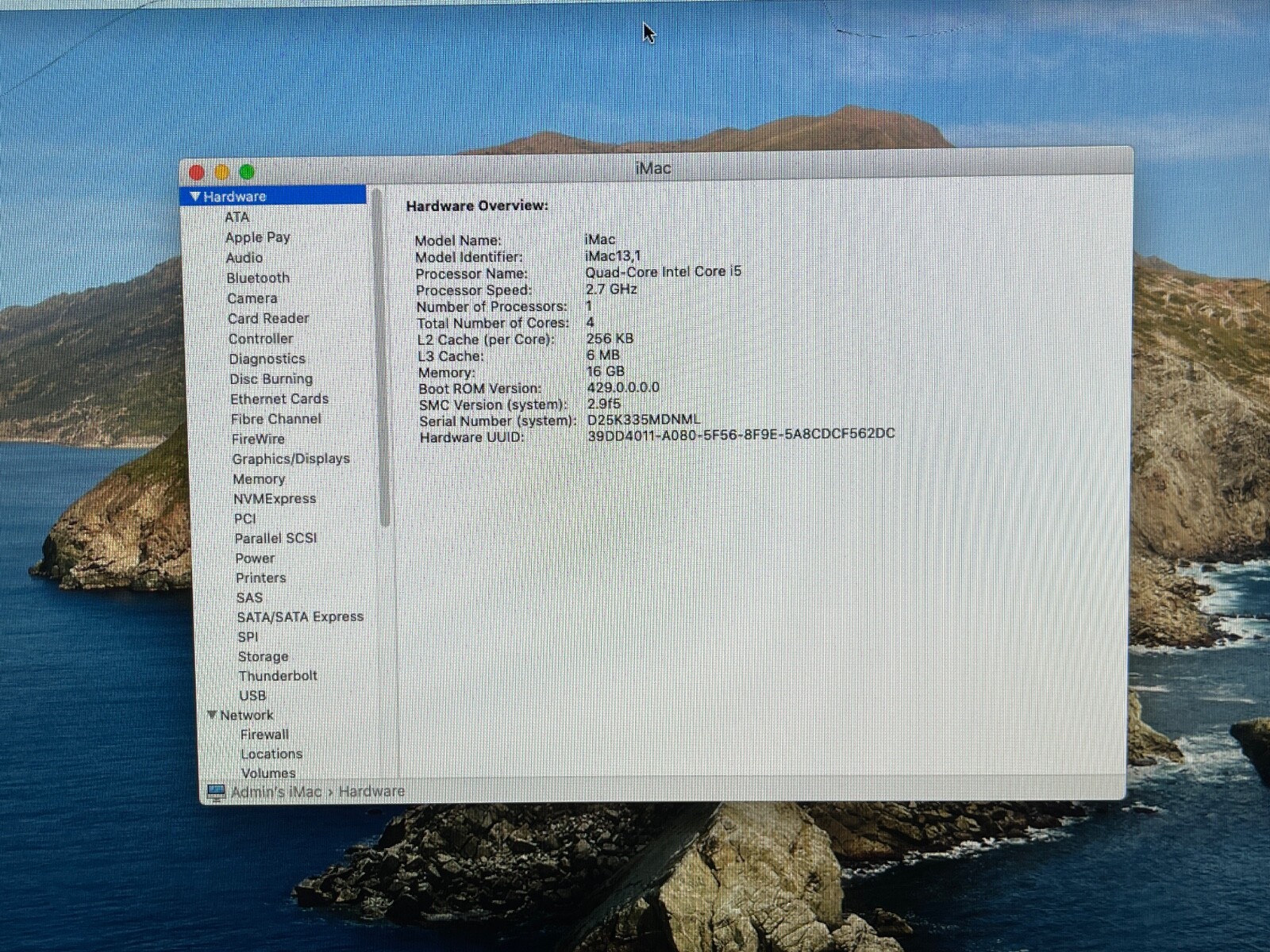This screenshot has width=1270, height=952.
Task: Click memory value 16 GB
Action: 606,371
